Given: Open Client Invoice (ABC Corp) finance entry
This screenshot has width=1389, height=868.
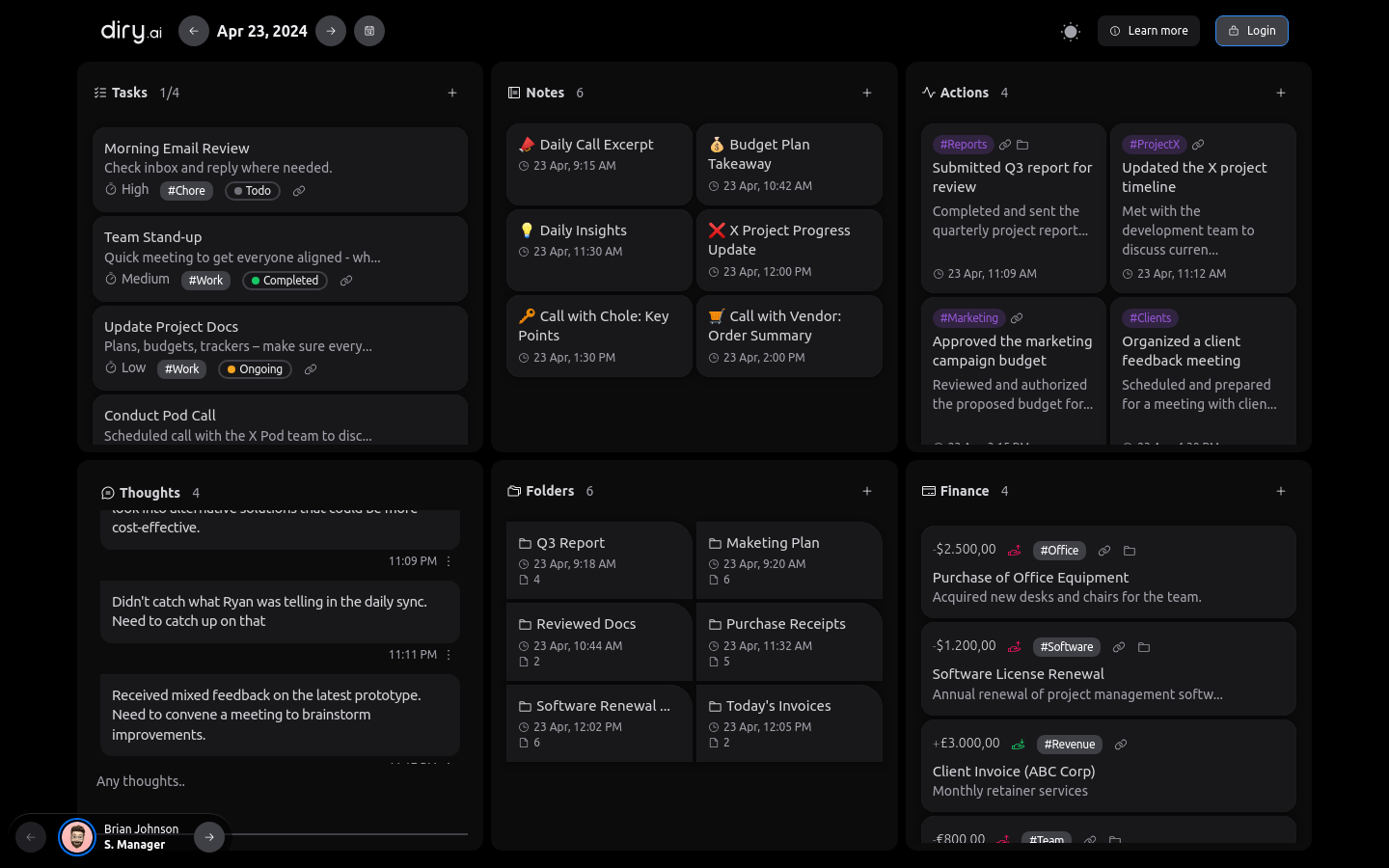Looking at the screenshot, I should pos(1108,766).
